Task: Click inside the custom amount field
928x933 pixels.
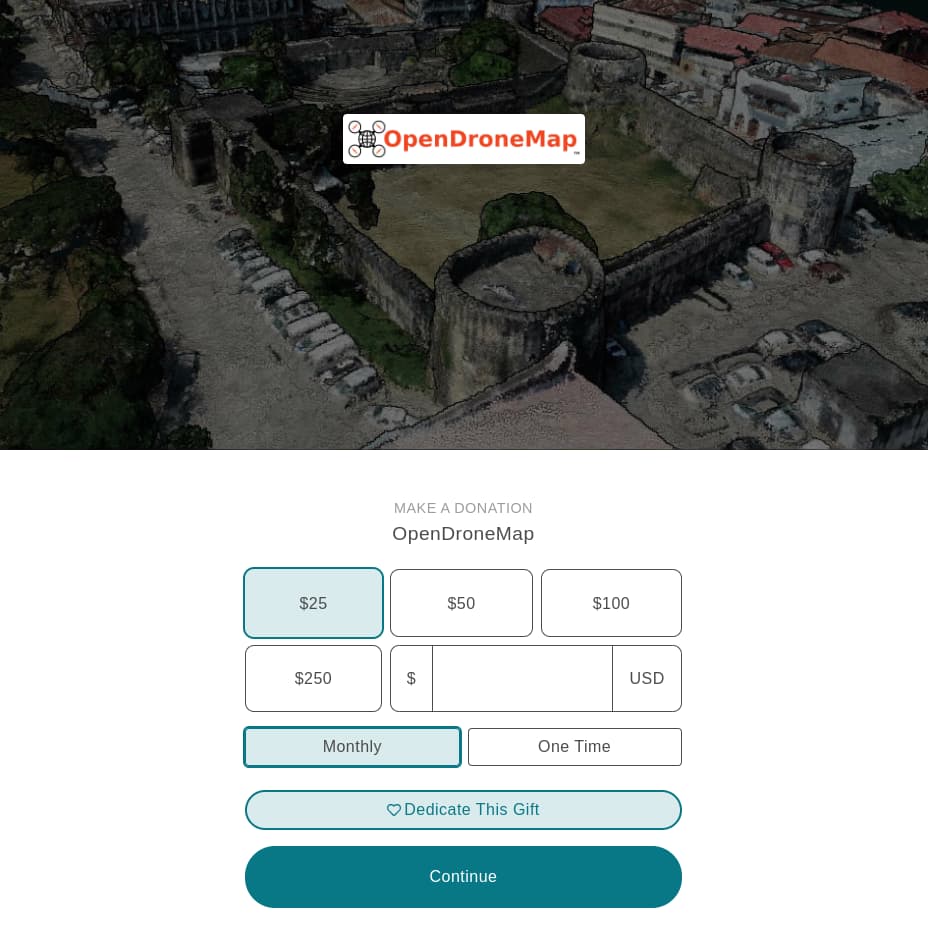Action: coord(522,678)
